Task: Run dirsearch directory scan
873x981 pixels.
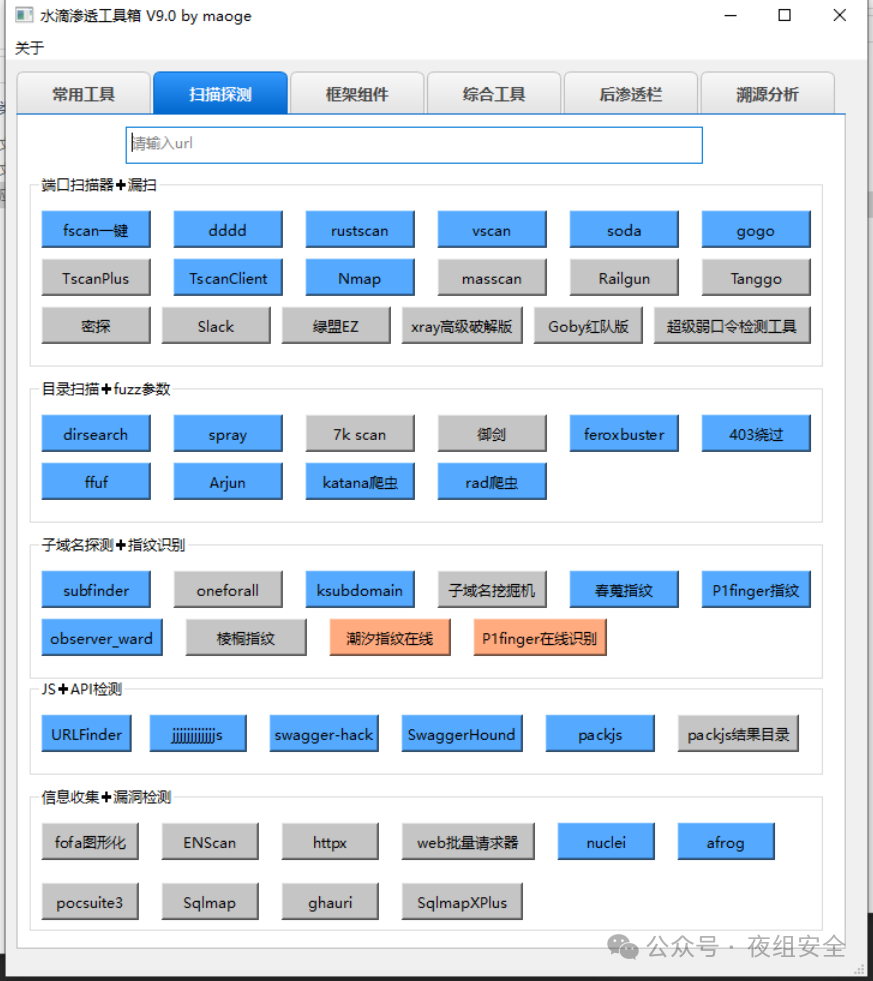Action: (x=96, y=434)
